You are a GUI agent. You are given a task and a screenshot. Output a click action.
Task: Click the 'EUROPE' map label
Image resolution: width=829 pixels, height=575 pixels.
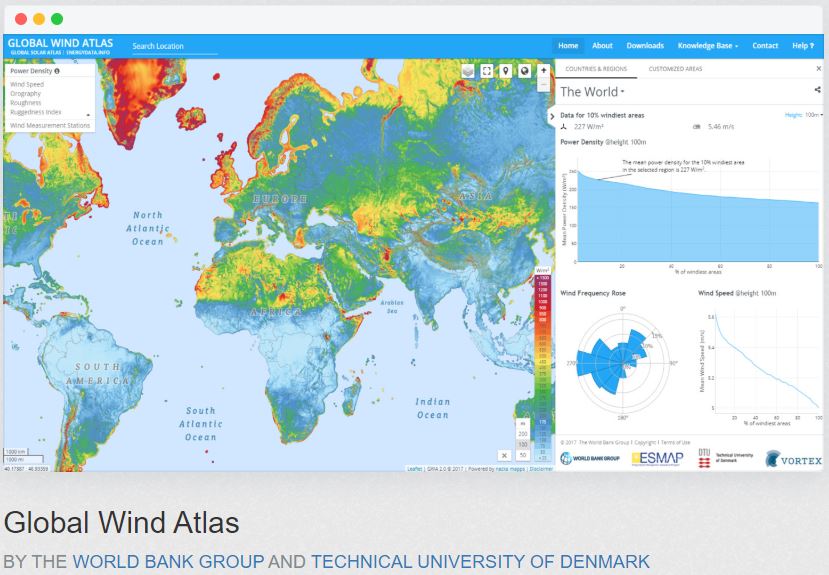click(x=280, y=199)
